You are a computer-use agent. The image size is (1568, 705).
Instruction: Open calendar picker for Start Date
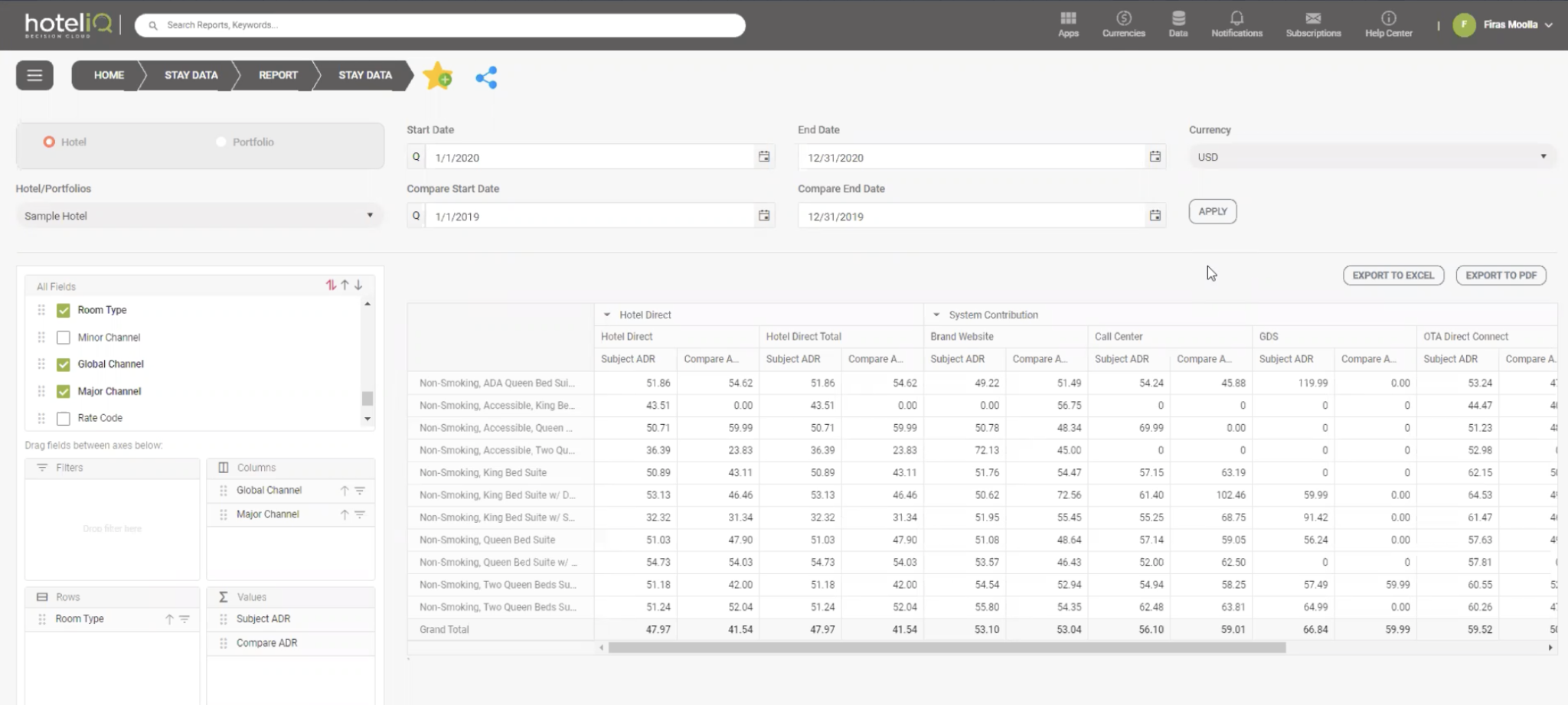(764, 157)
